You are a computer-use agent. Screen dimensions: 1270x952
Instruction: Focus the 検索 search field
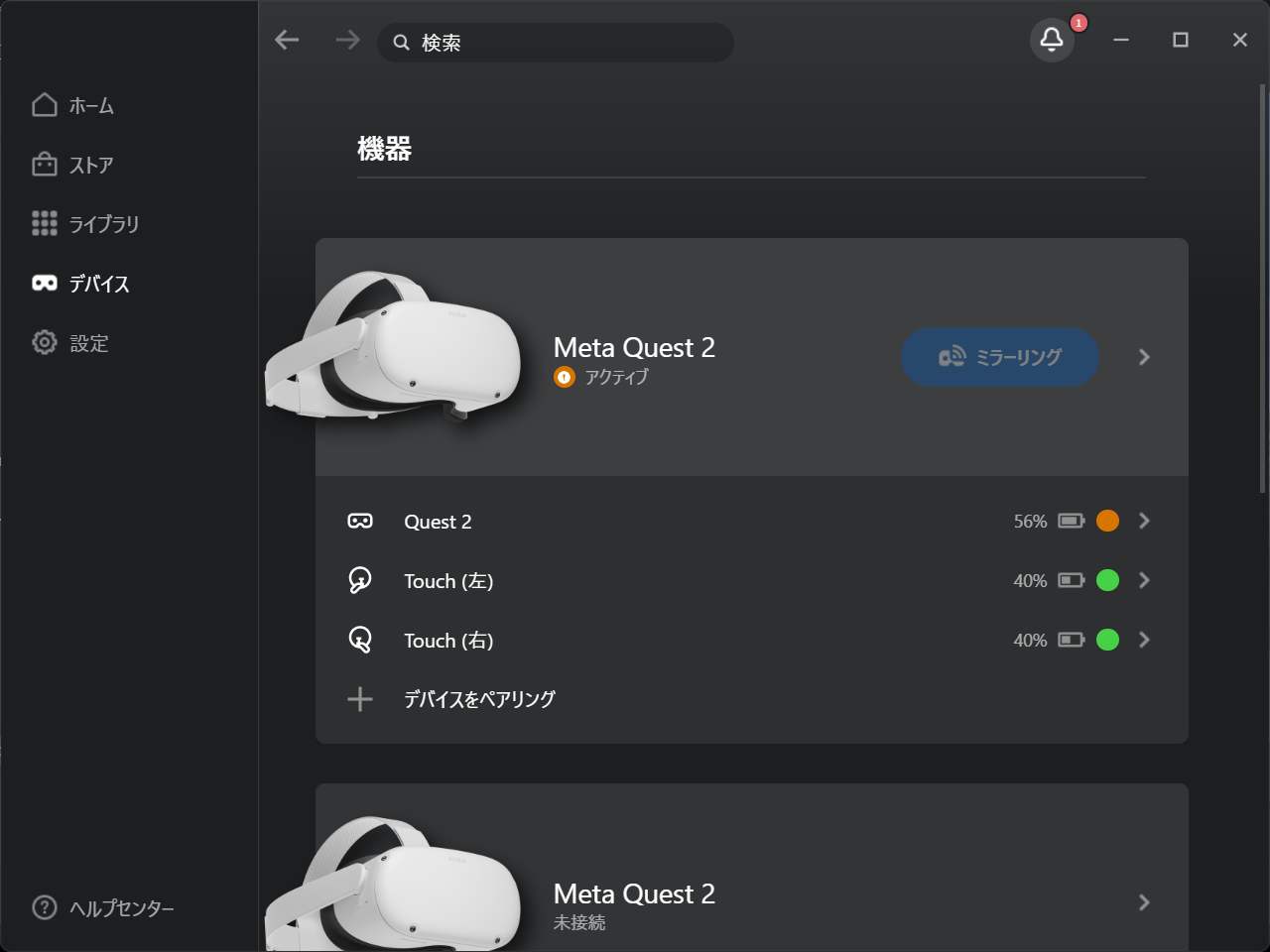click(556, 43)
